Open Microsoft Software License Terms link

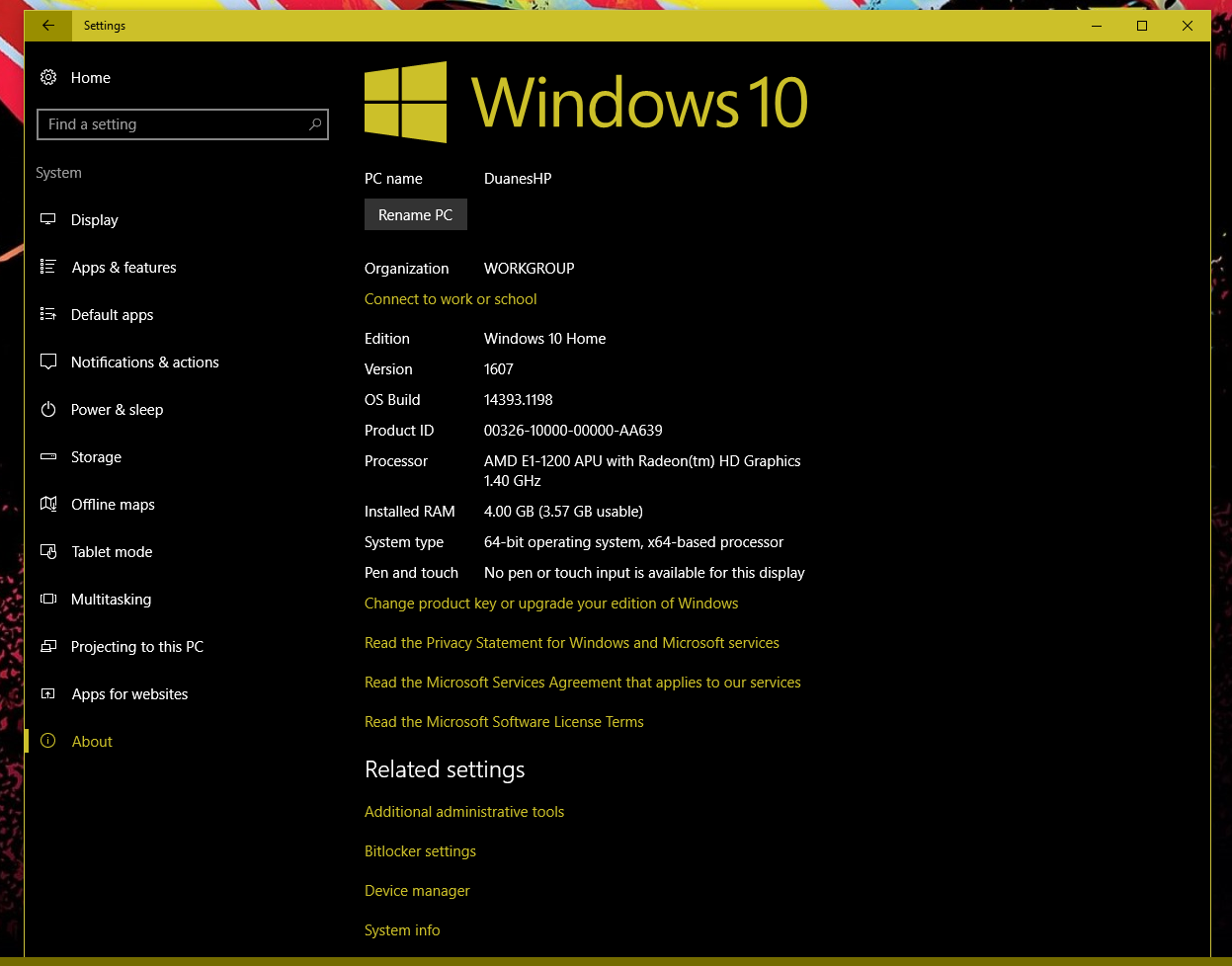tap(504, 721)
